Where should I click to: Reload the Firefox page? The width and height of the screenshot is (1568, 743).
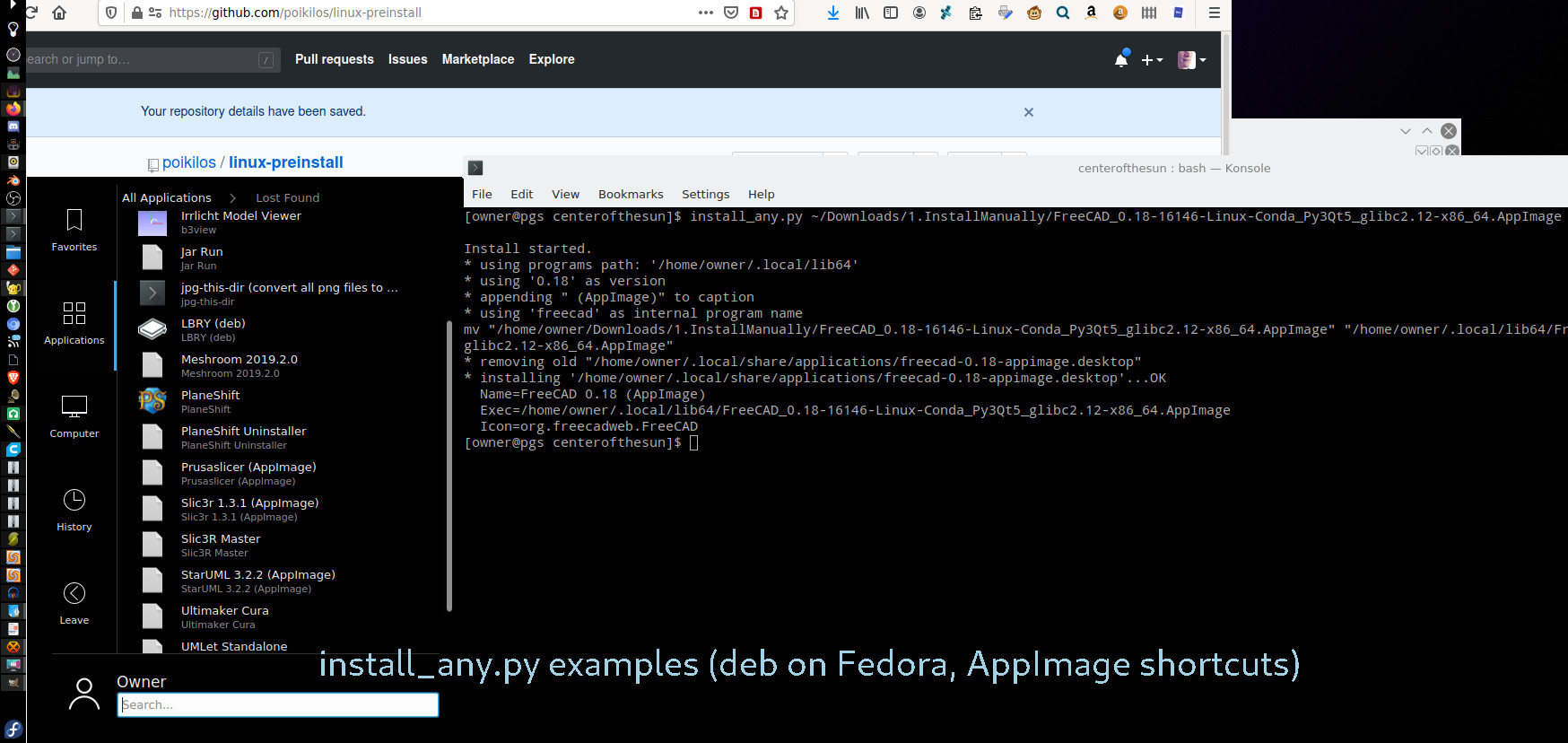[x=31, y=13]
